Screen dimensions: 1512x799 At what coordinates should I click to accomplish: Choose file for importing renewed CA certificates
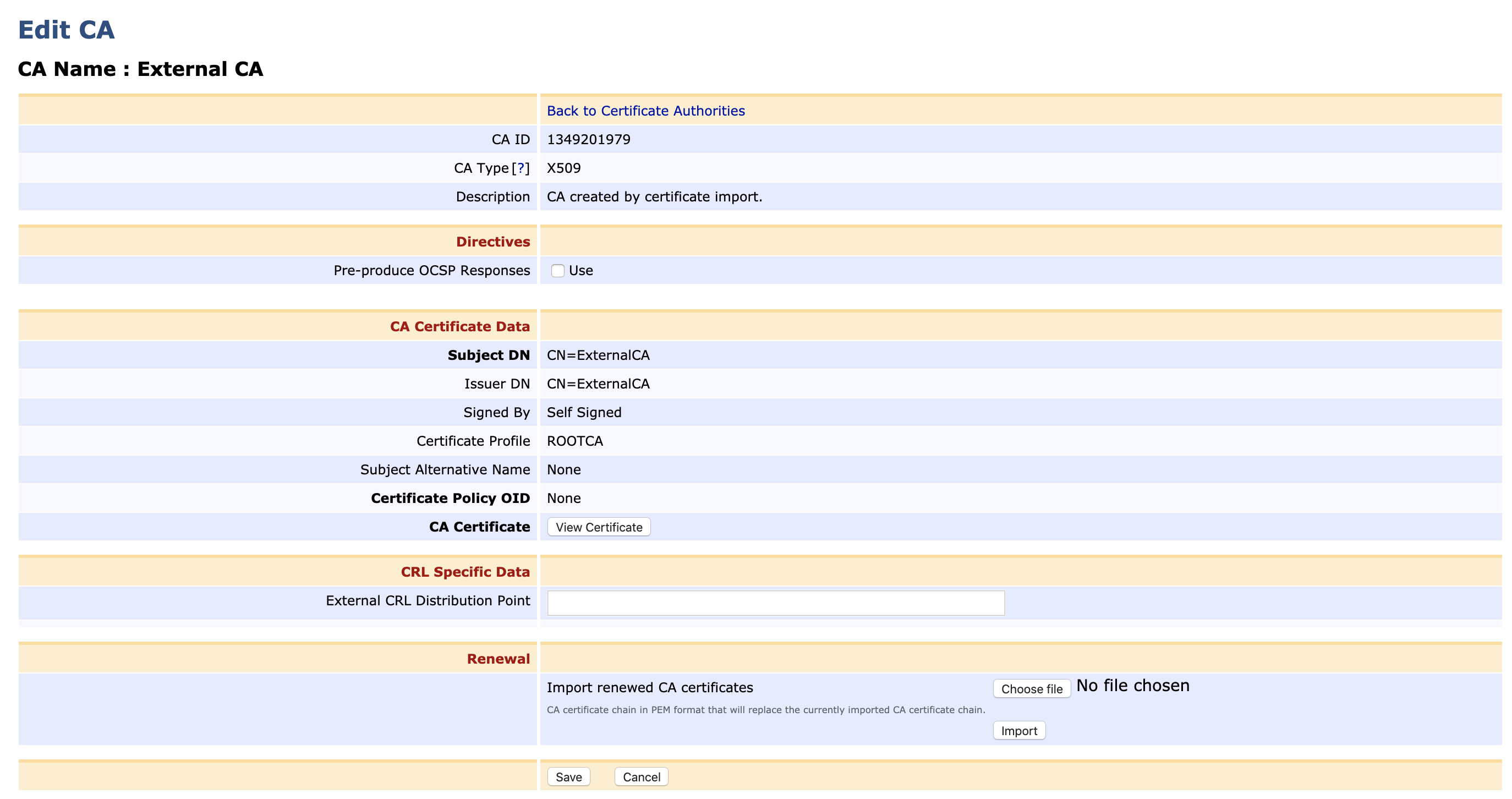click(x=1031, y=688)
